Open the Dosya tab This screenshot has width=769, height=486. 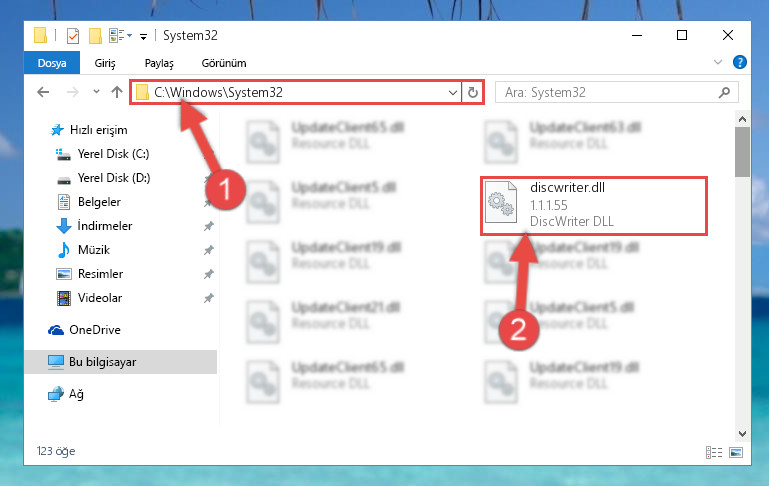tap(52, 63)
